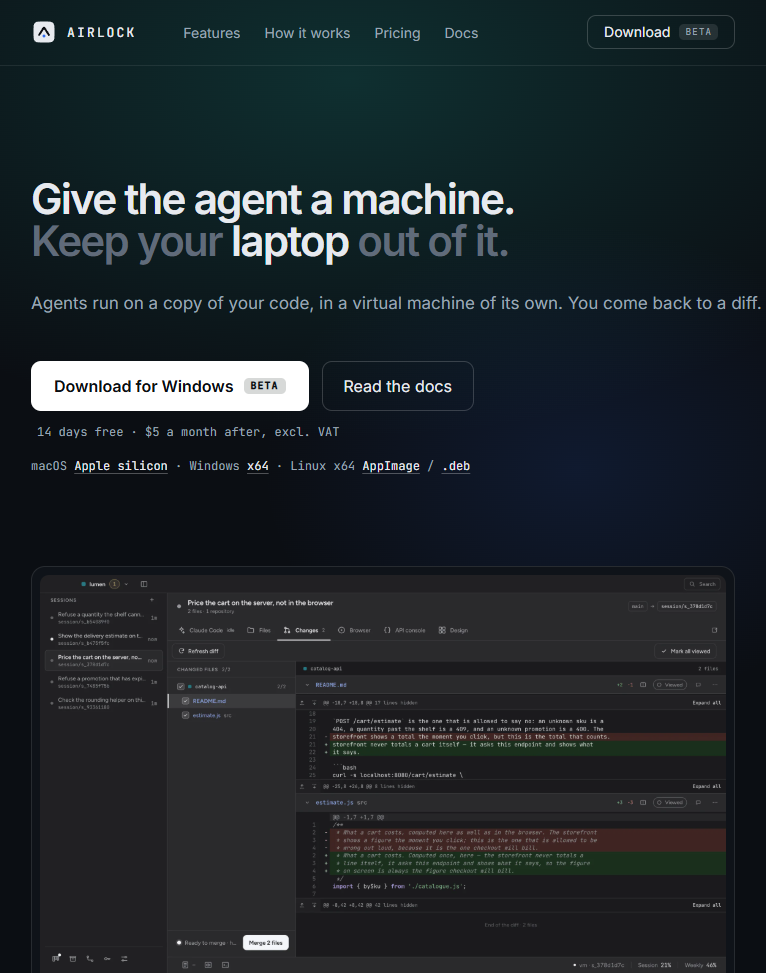Click the Download BETA button in header
The height and width of the screenshot is (973, 766).
tap(660, 32)
